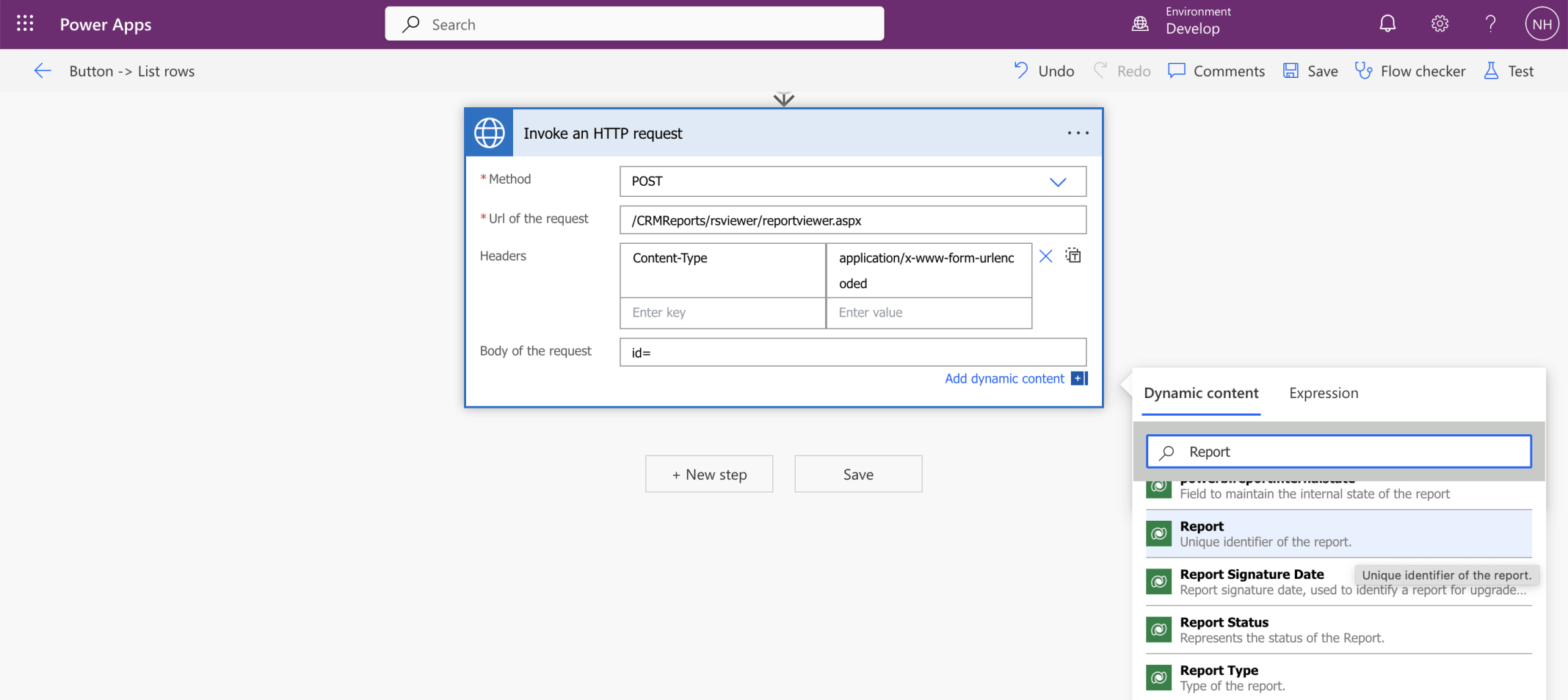Switch headers to text mode icon
1568x700 pixels.
pos(1073,256)
